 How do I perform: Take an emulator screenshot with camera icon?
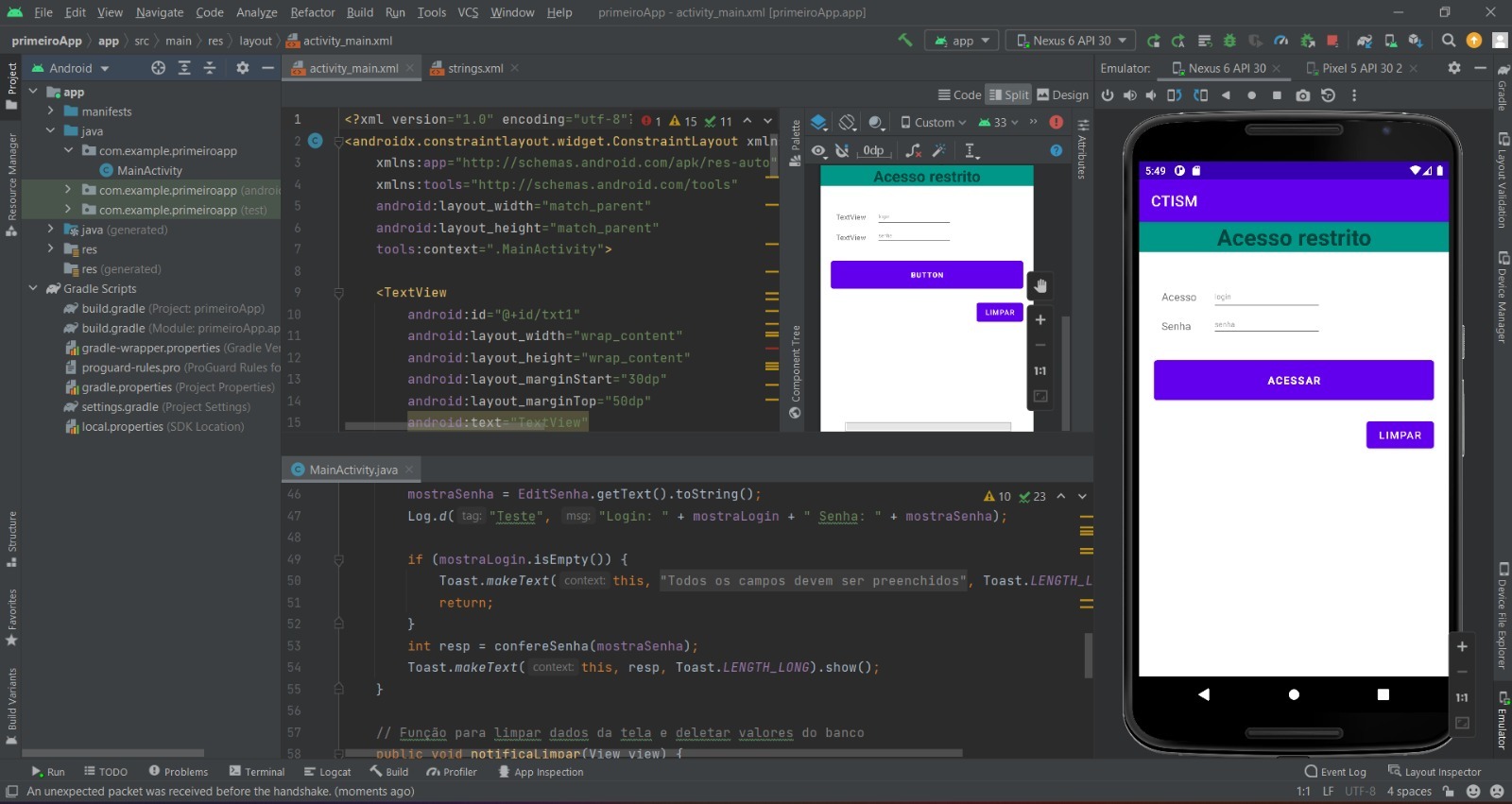point(1303,95)
